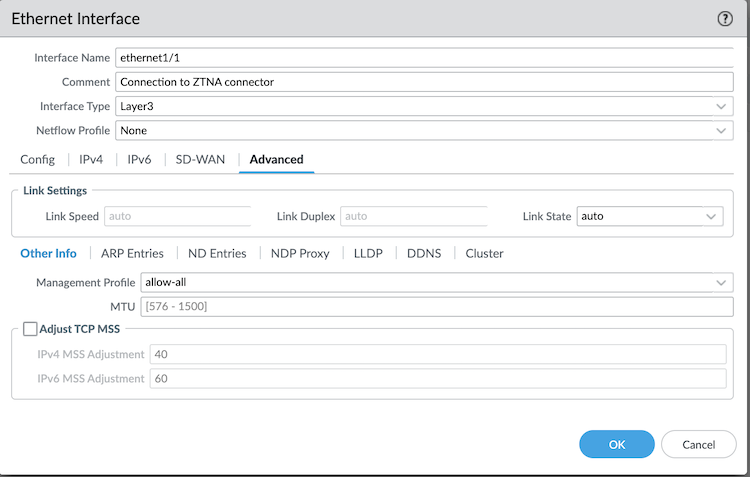Focus the Comment text field

(424, 82)
